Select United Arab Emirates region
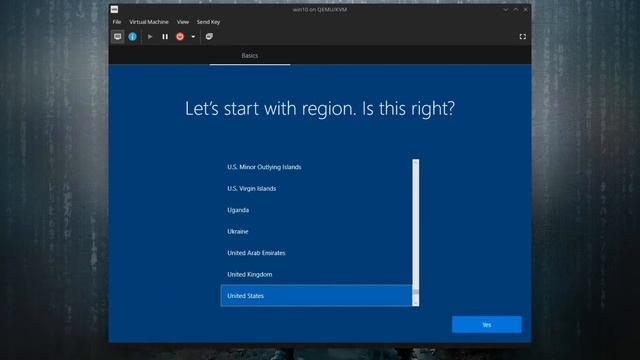Viewport: 640px width, 360px height. tap(316, 253)
